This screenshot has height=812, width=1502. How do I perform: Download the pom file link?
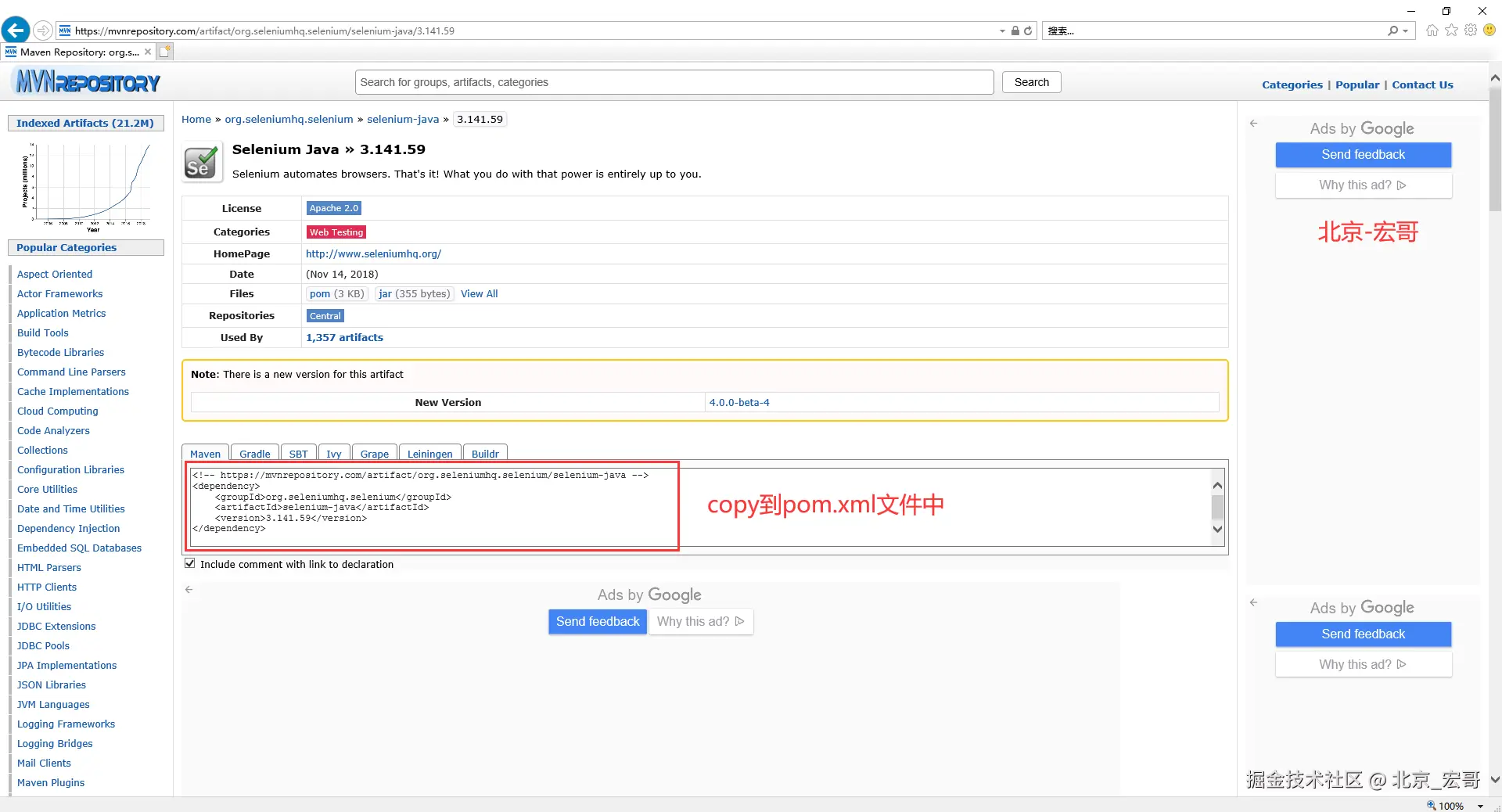click(319, 294)
